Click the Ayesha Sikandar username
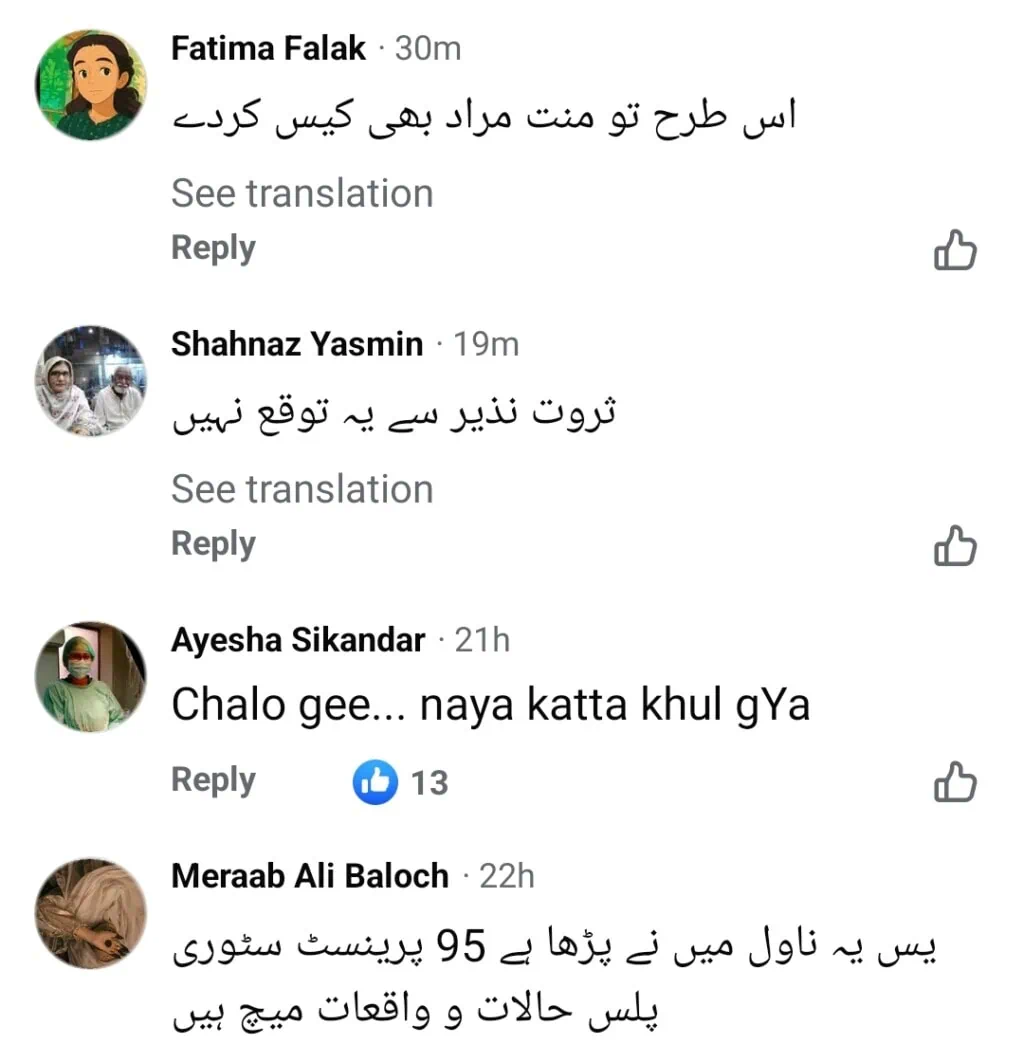This screenshot has height=1062, width=1024. click(x=298, y=641)
